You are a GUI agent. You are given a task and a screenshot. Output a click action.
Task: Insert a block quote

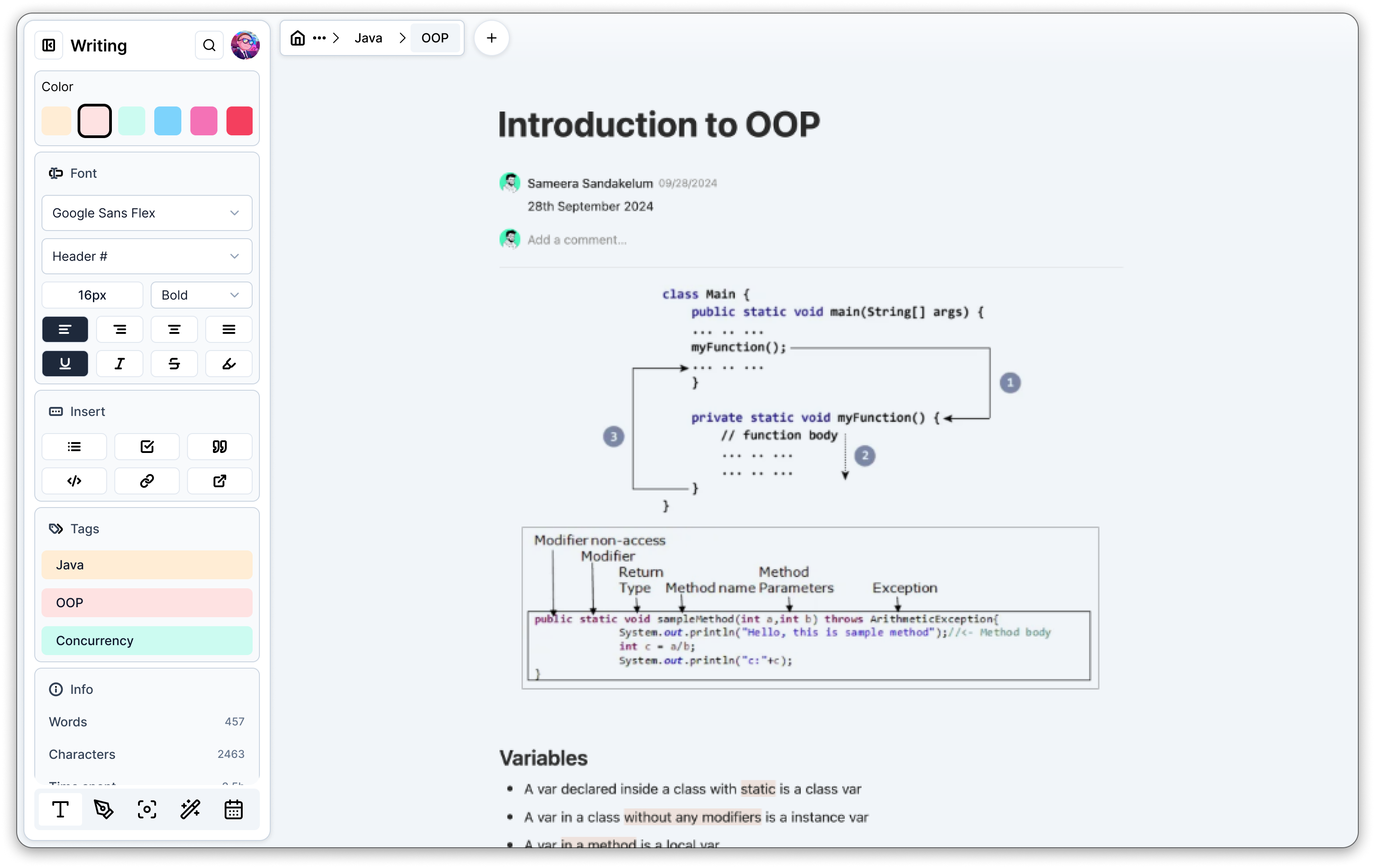(x=220, y=447)
